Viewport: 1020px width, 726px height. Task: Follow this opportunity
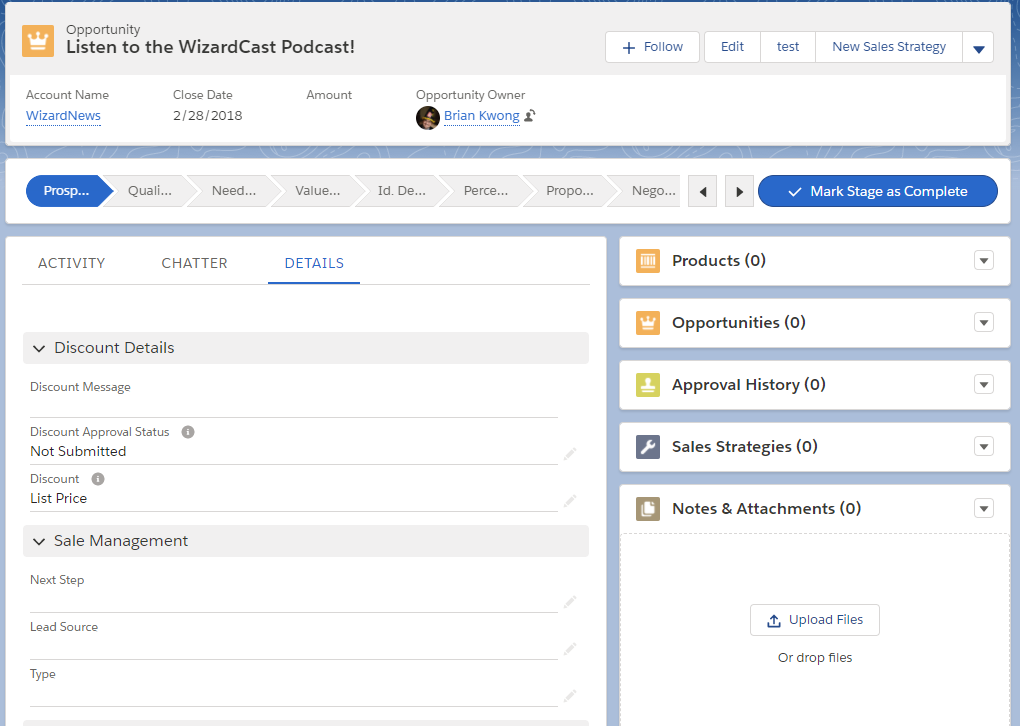[x=652, y=47]
